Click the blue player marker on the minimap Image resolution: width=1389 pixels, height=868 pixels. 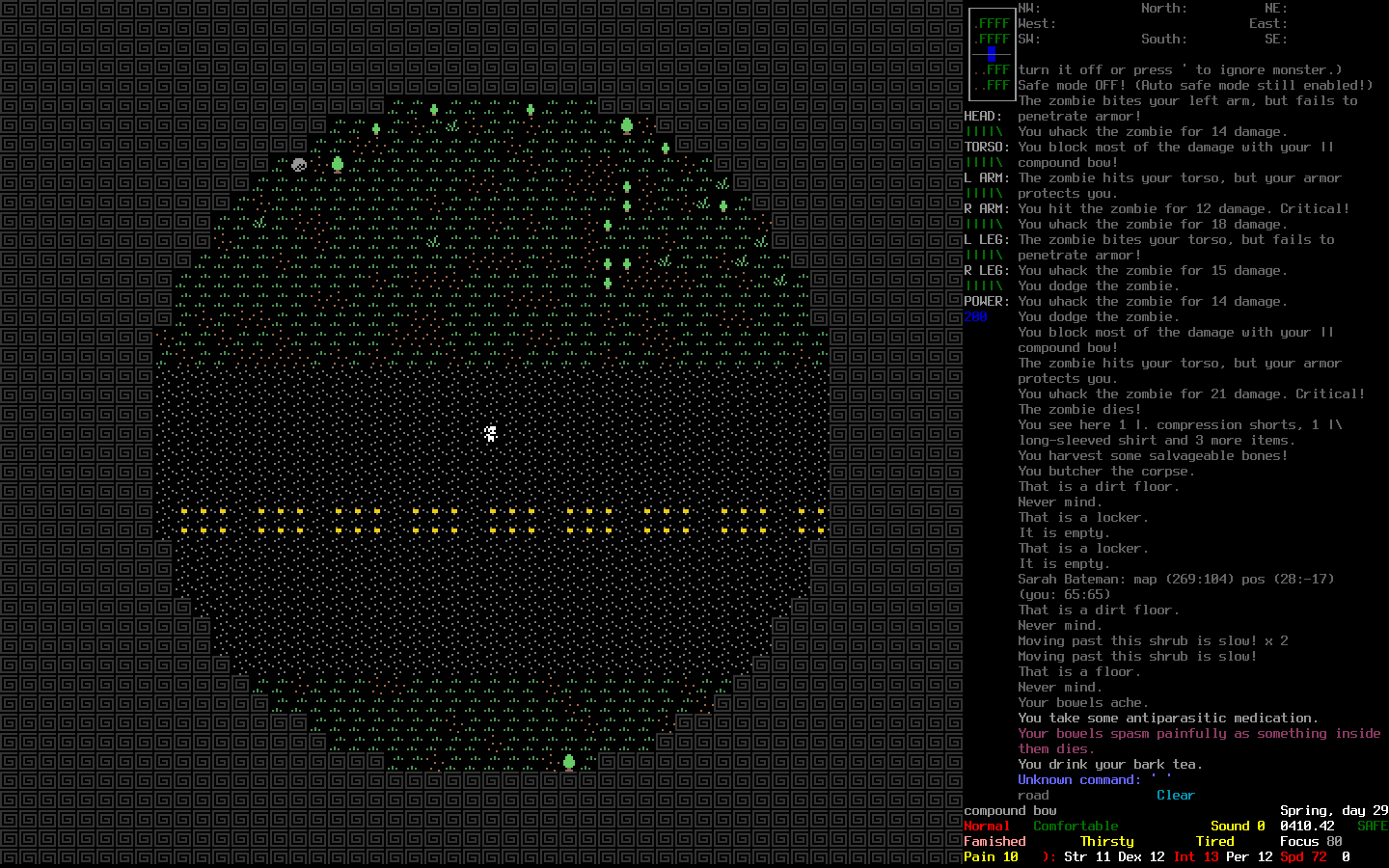pyautogui.click(x=991, y=54)
